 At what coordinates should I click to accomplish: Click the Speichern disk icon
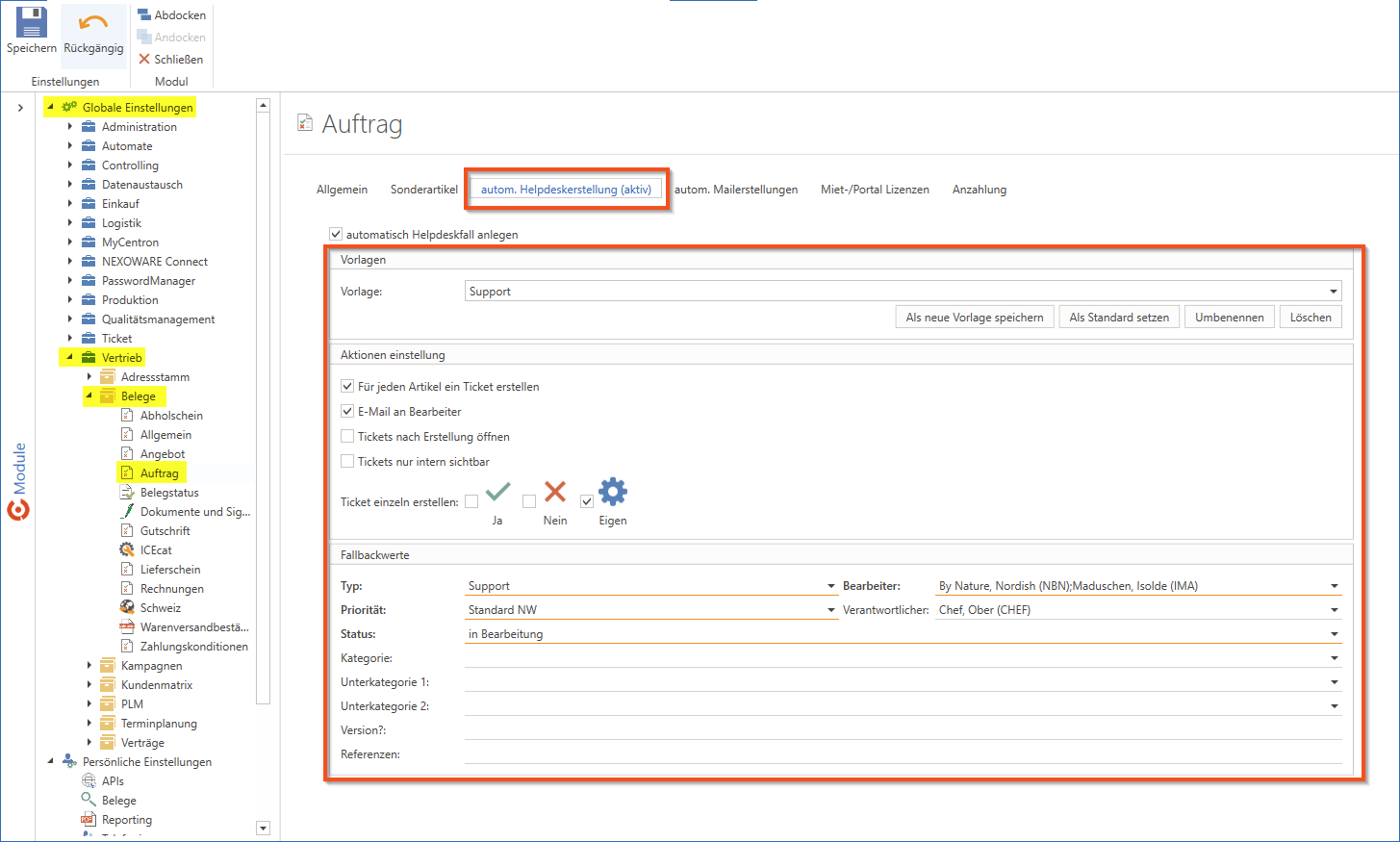click(32, 22)
